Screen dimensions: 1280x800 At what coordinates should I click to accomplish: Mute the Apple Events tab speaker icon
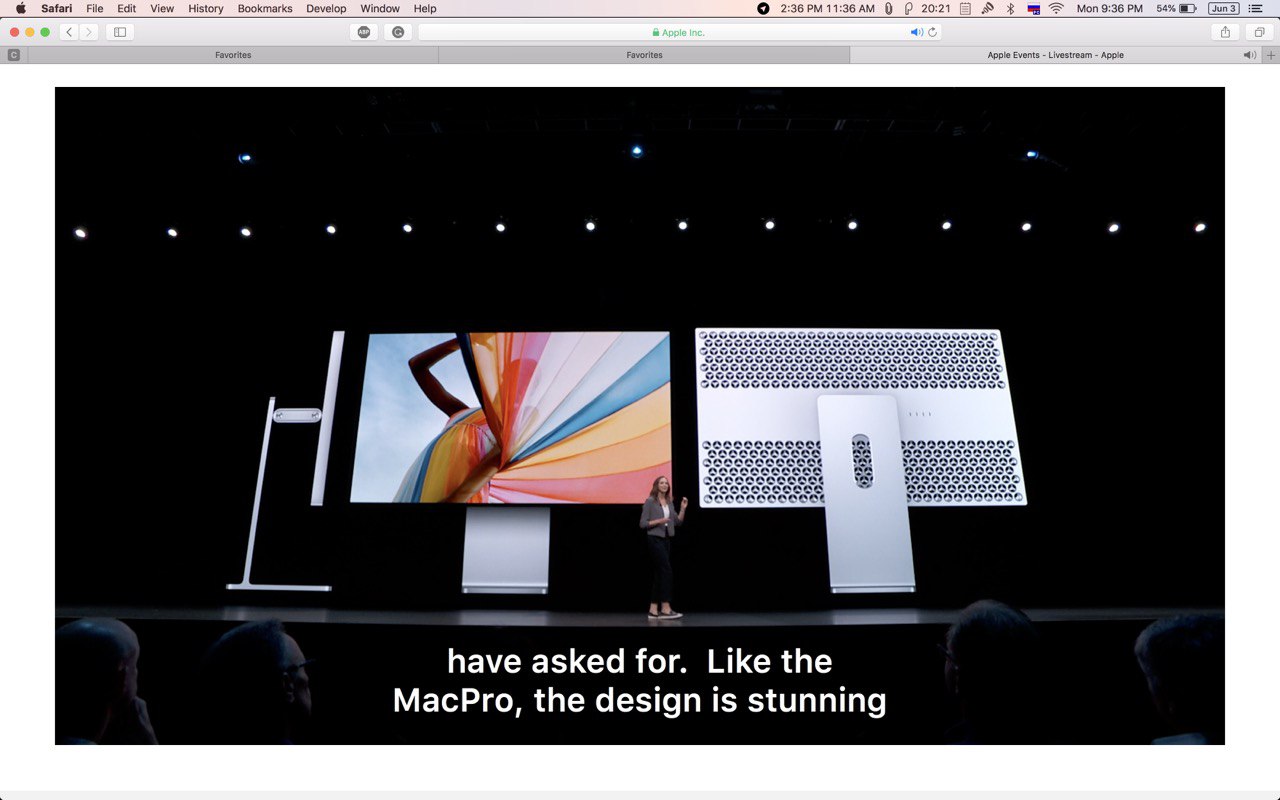coord(1249,55)
